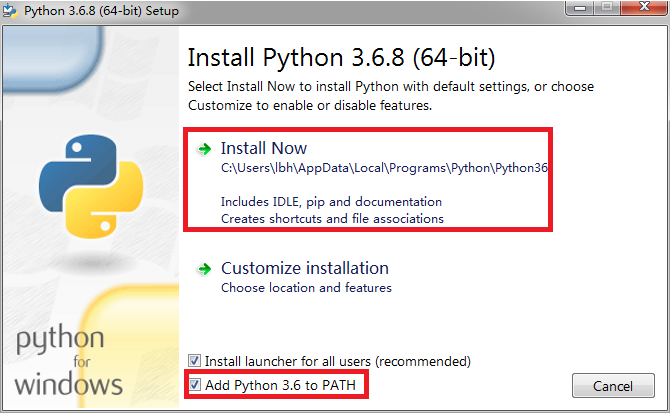Minimize the Python Setup window
671x415 pixels.
(x=580, y=7)
